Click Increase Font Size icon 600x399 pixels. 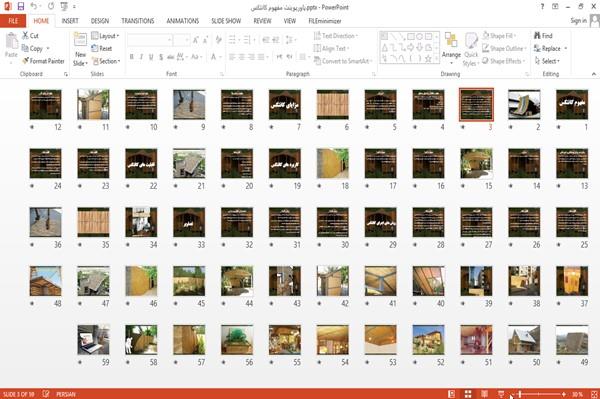196,40
